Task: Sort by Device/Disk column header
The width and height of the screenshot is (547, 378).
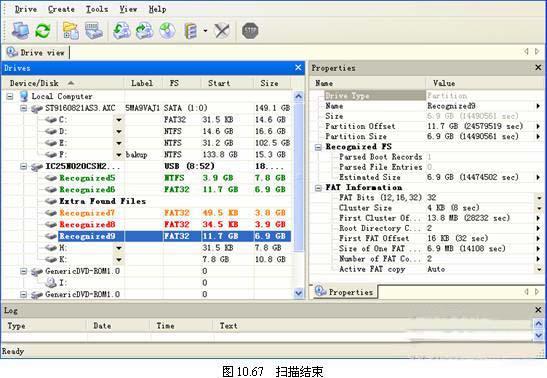Action: tap(63, 83)
